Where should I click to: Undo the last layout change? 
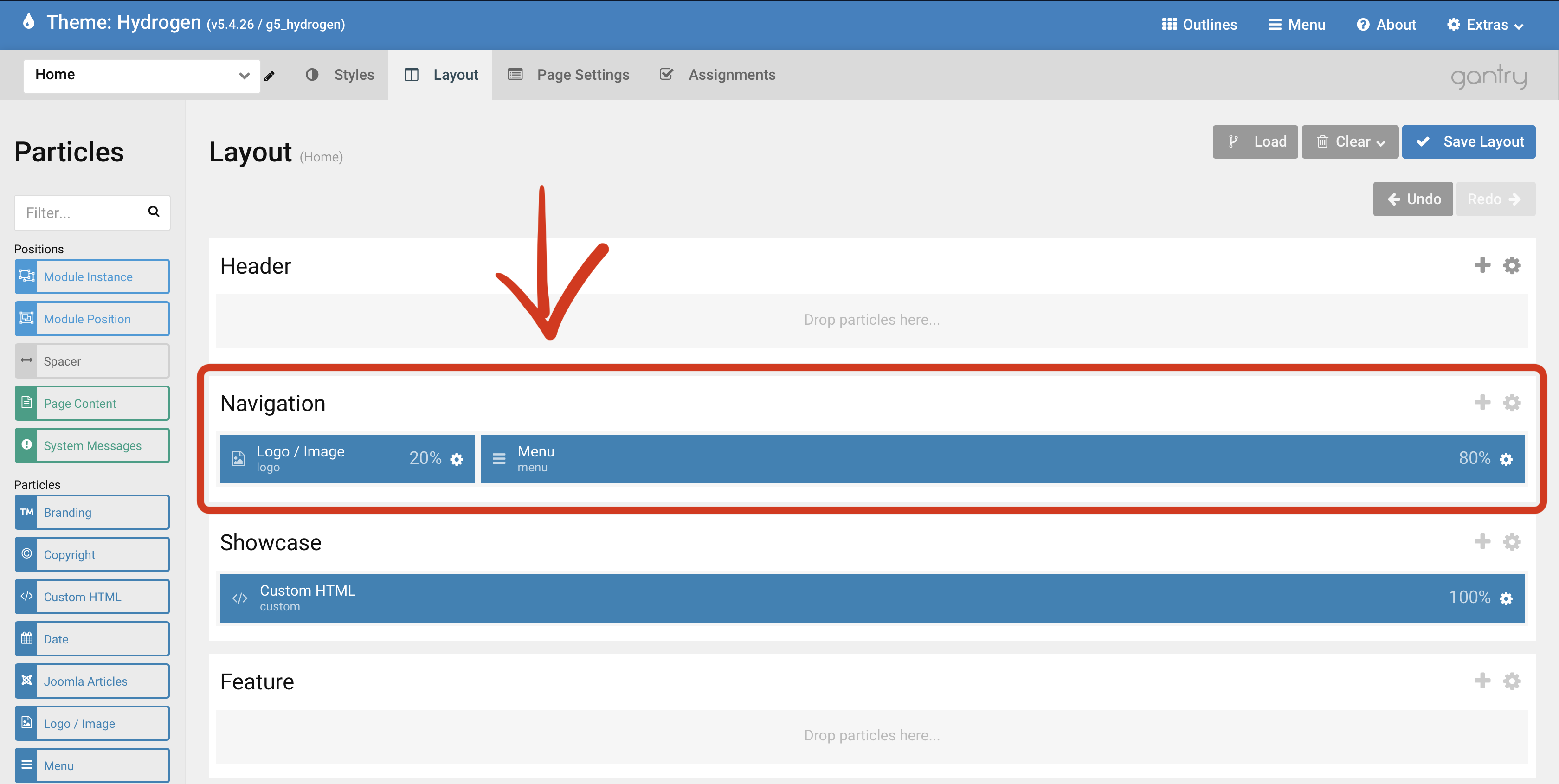coord(1413,199)
